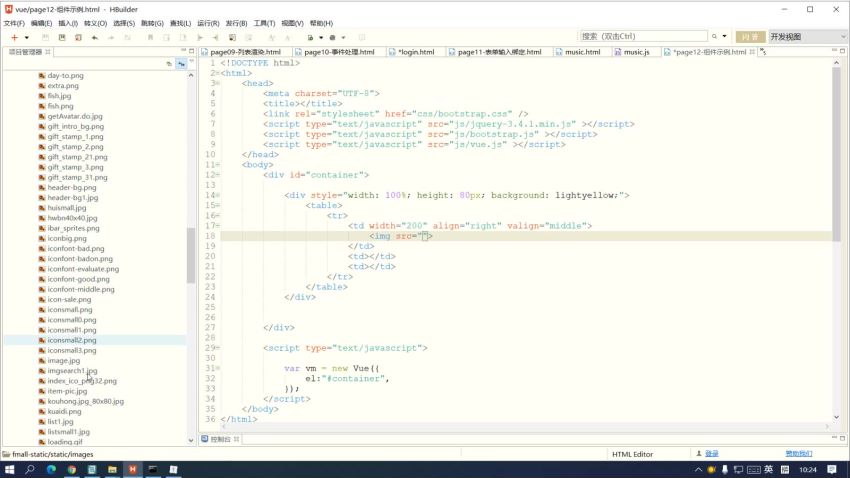Switch to page09-列表渲染.html tab
850x478 pixels.
tap(245, 52)
